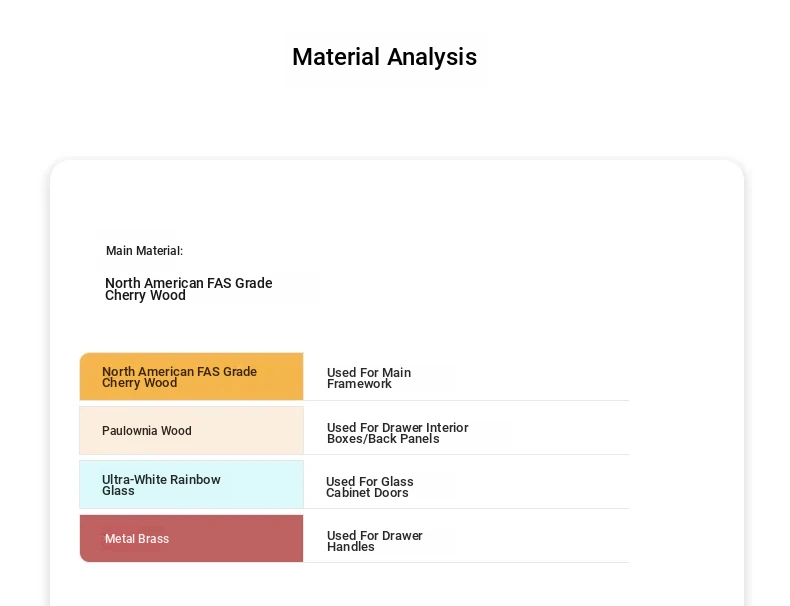
Task: Select the cream Paulownia Wood swatch
Action: pyautogui.click(x=191, y=431)
